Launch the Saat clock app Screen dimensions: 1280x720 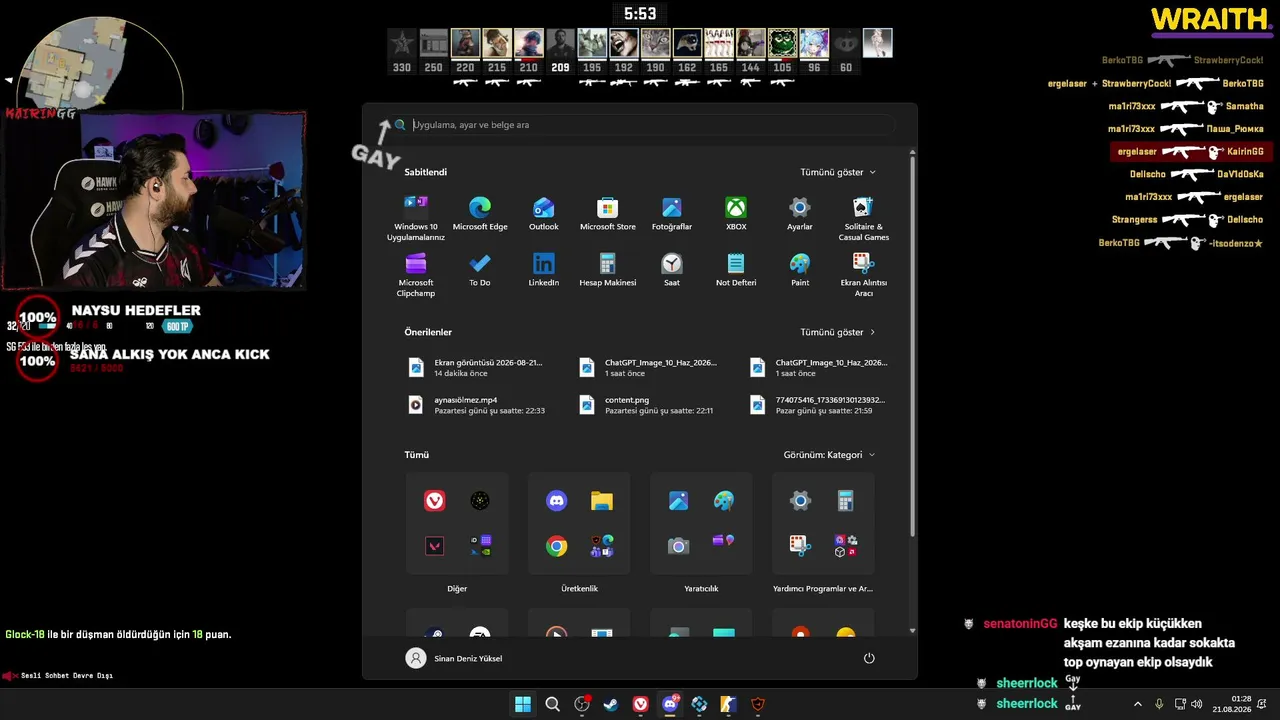pyautogui.click(x=672, y=270)
